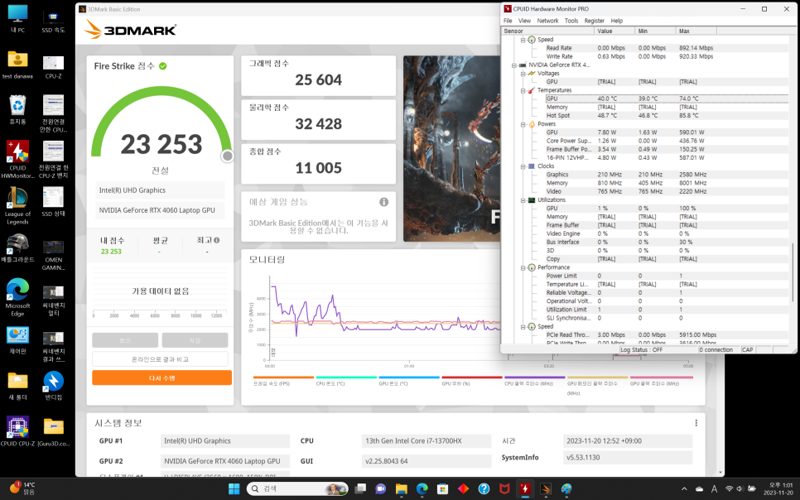
Task: Open the View menu in HWMonitor
Action: 524,21
